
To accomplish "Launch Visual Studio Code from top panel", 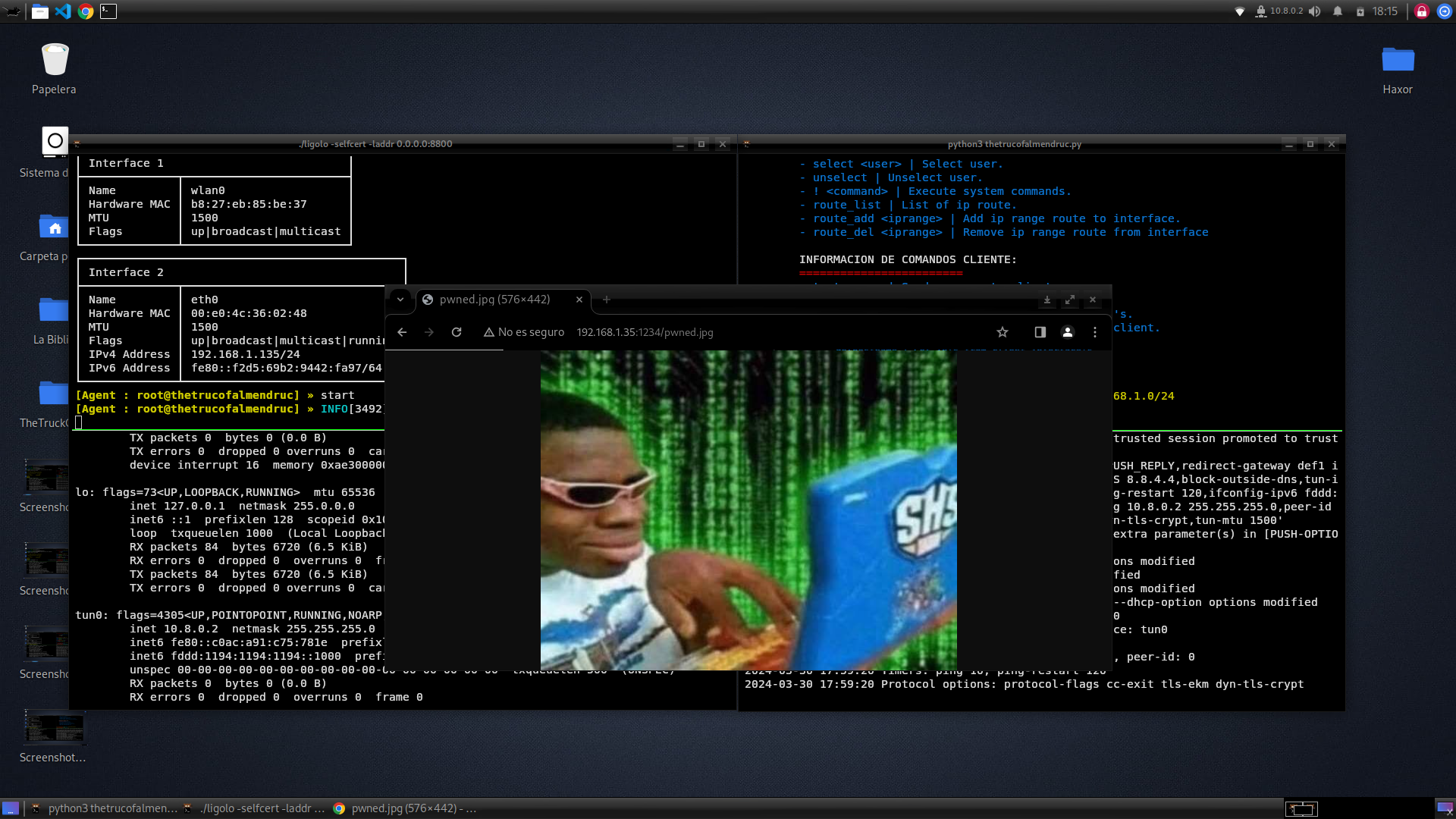I will tap(63, 11).
